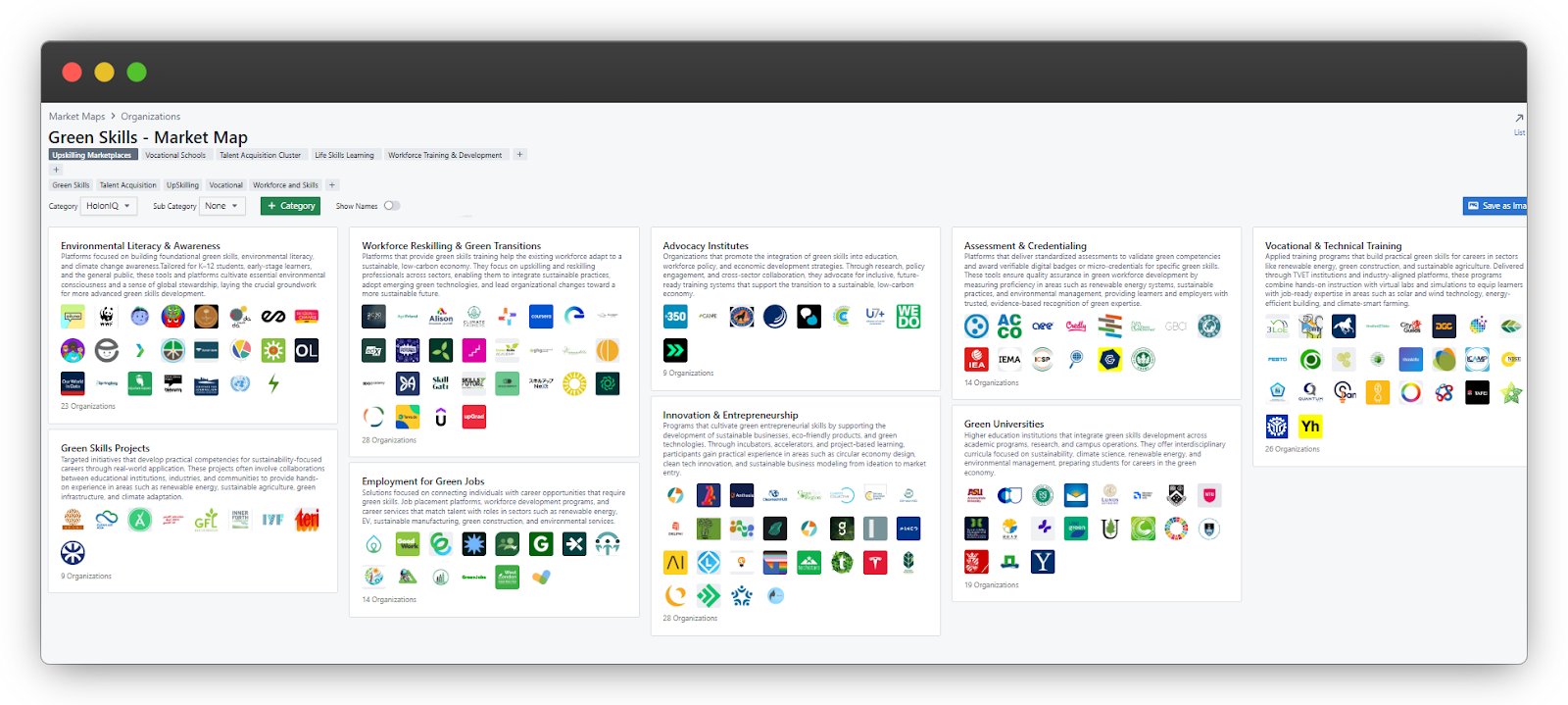
Task: Click Assessment & Credentialing heading
Action: [1025, 246]
